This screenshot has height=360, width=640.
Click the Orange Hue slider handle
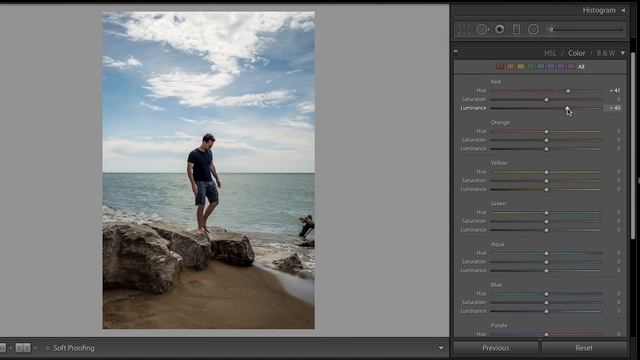point(547,131)
